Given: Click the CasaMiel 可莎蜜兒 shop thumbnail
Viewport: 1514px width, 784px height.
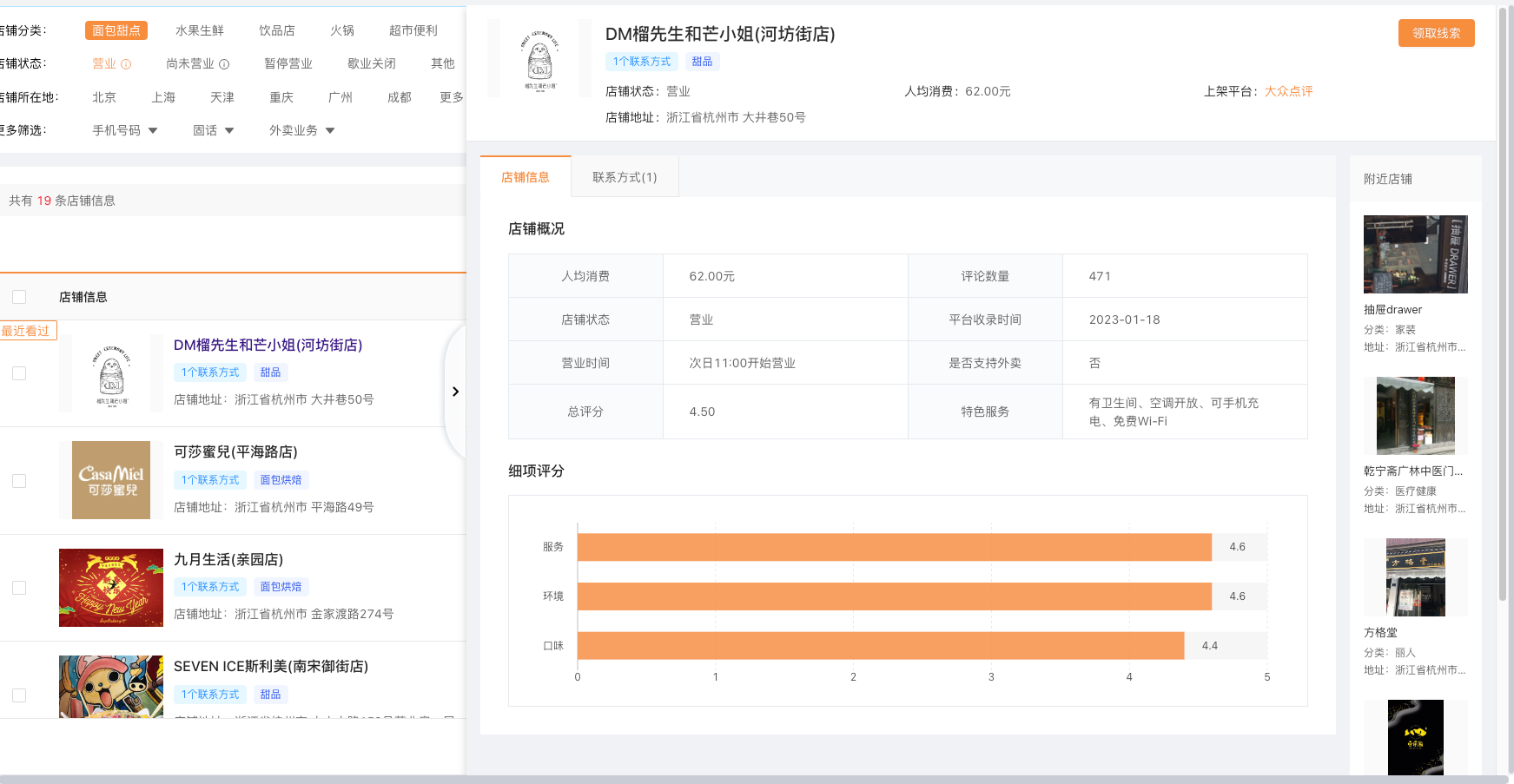Looking at the screenshot, I should pos(111,480).
